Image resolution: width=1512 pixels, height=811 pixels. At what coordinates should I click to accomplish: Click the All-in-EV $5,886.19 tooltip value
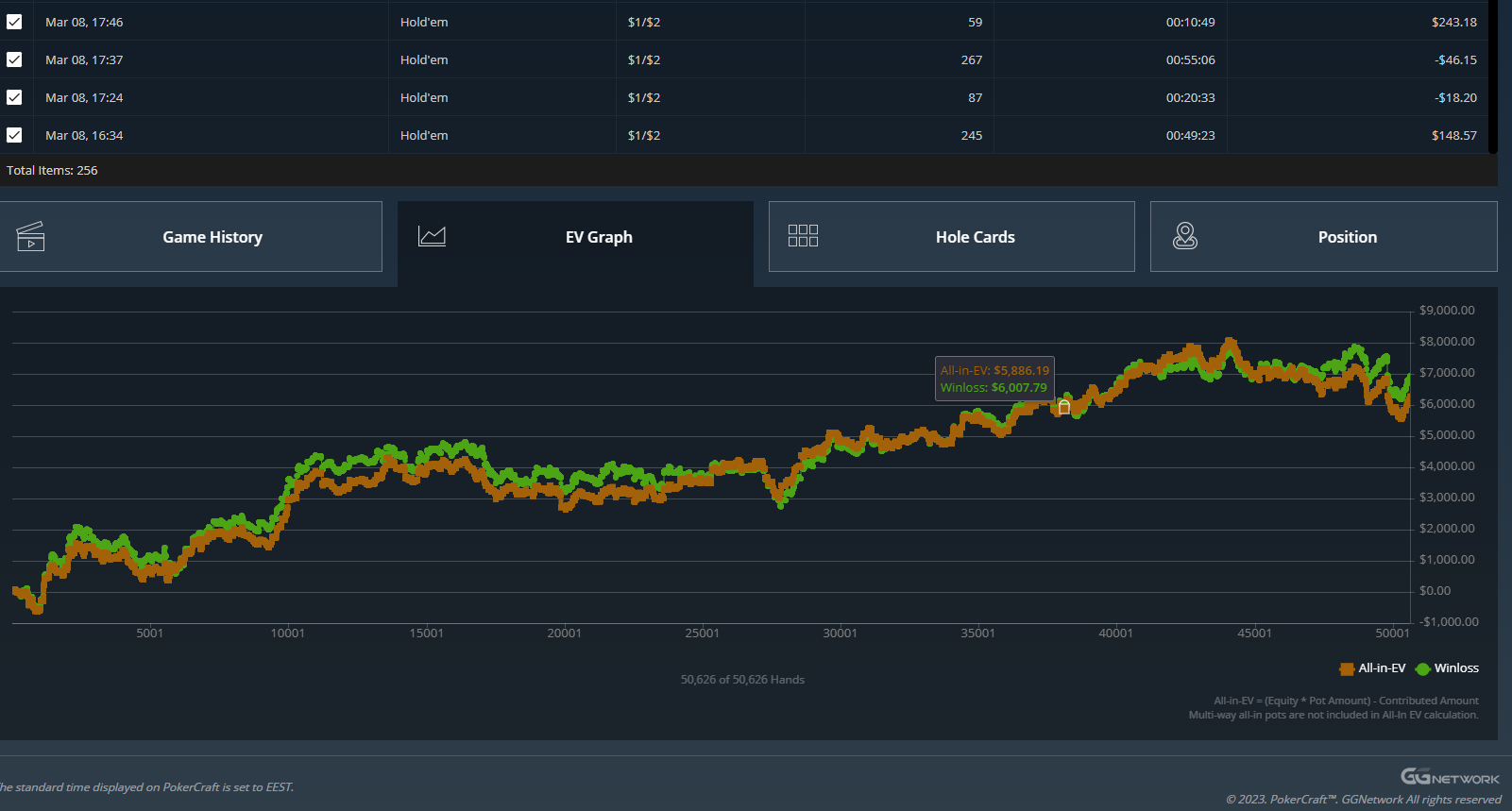(1021, 370)
